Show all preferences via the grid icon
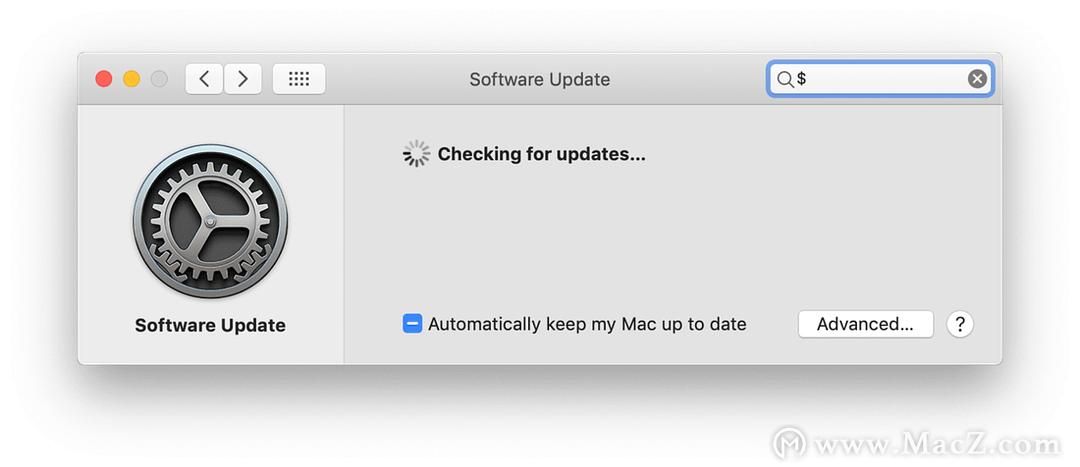 (299, 79)
